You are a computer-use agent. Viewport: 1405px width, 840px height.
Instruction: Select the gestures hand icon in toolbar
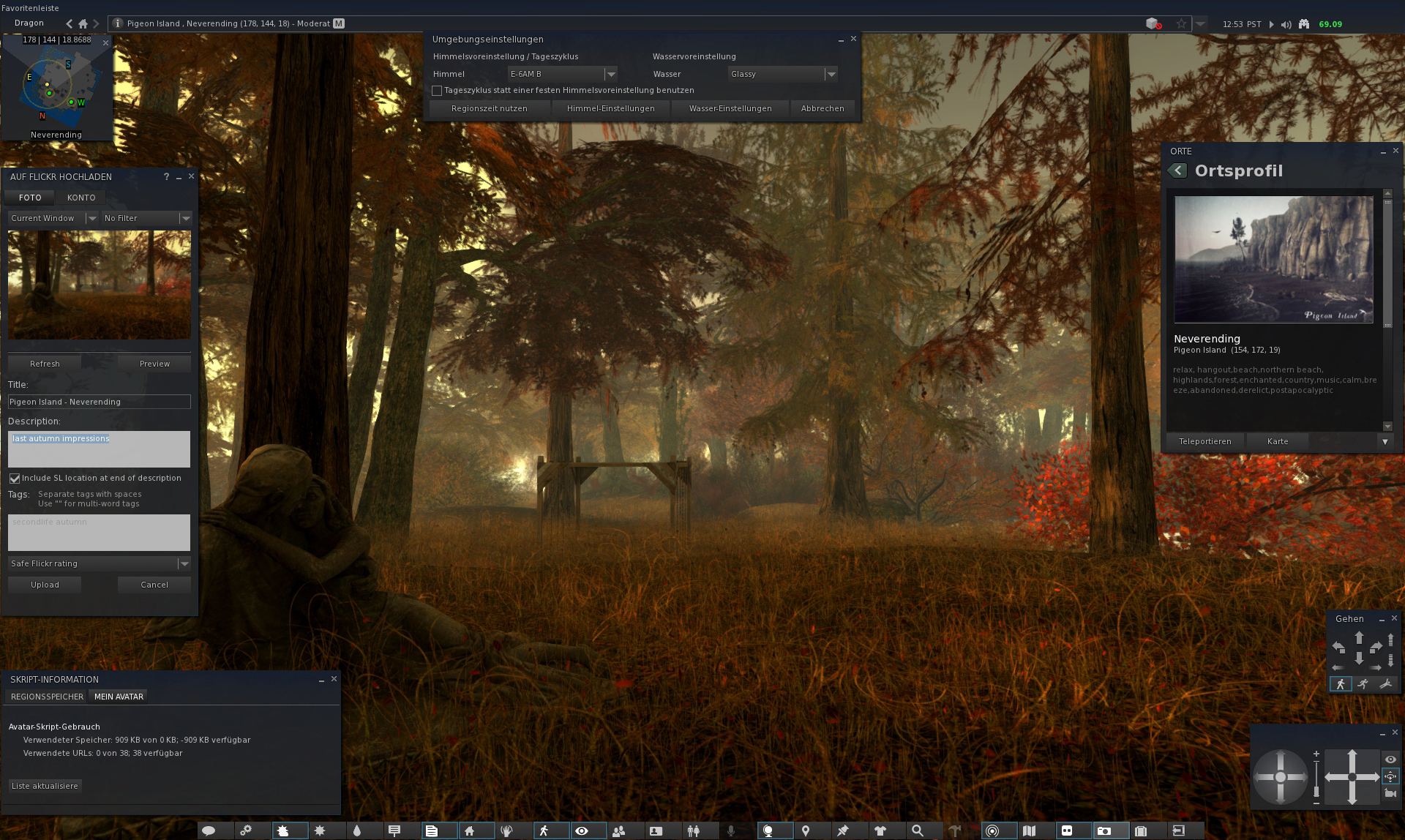(x=509, y=830)
